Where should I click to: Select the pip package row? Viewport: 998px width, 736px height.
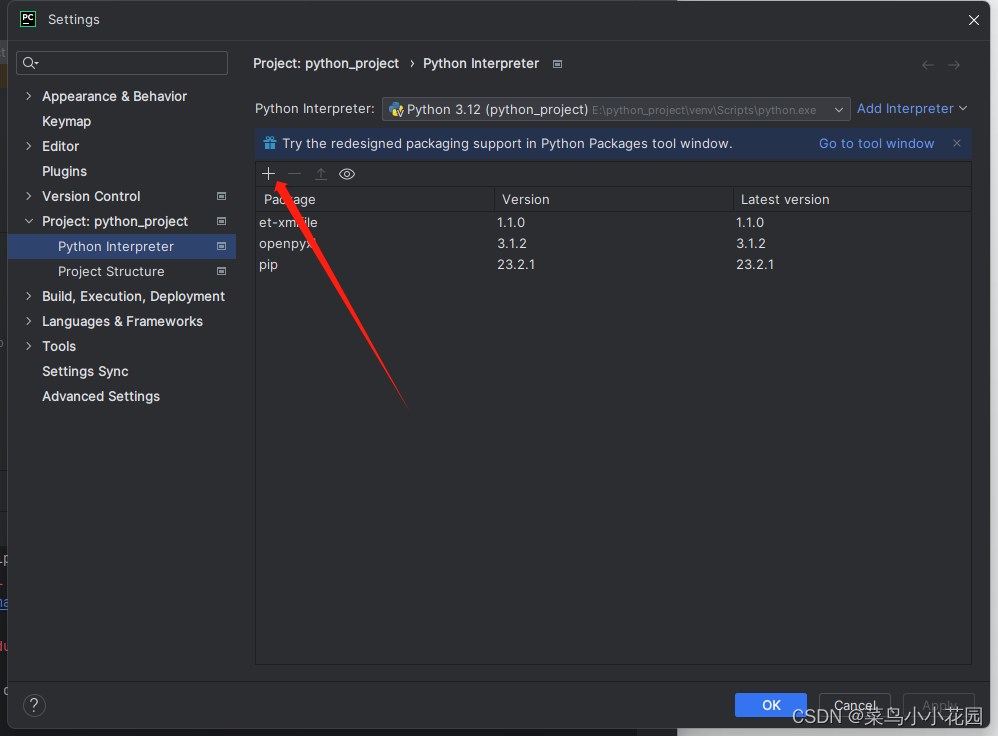614,264
